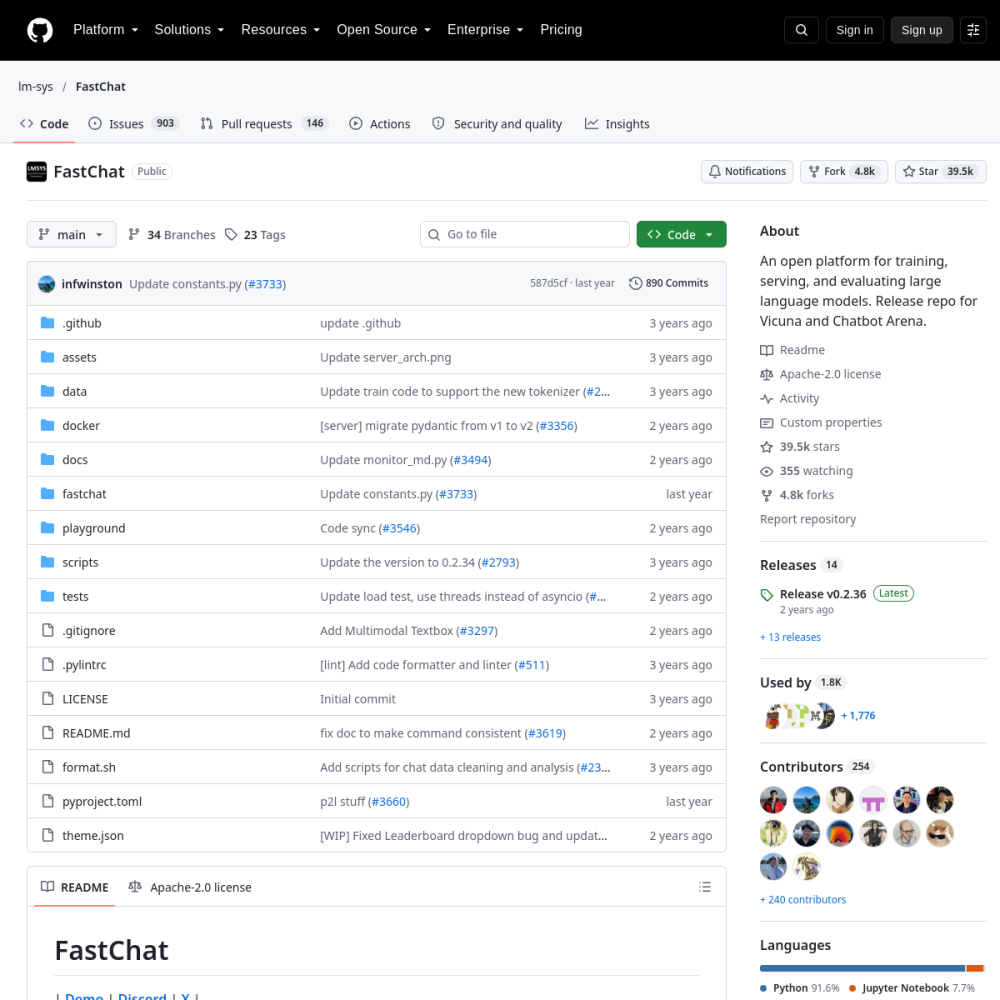Expand the Platform menu
Image resolution: width=1000 pixels, height=1000 pixels.
[x=106, y=30]
